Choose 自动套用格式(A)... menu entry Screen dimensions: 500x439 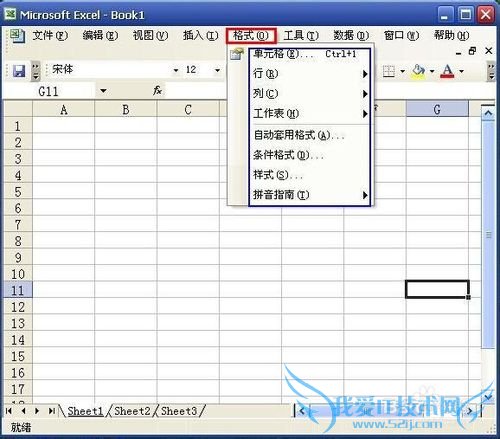[x=310, y=135]
